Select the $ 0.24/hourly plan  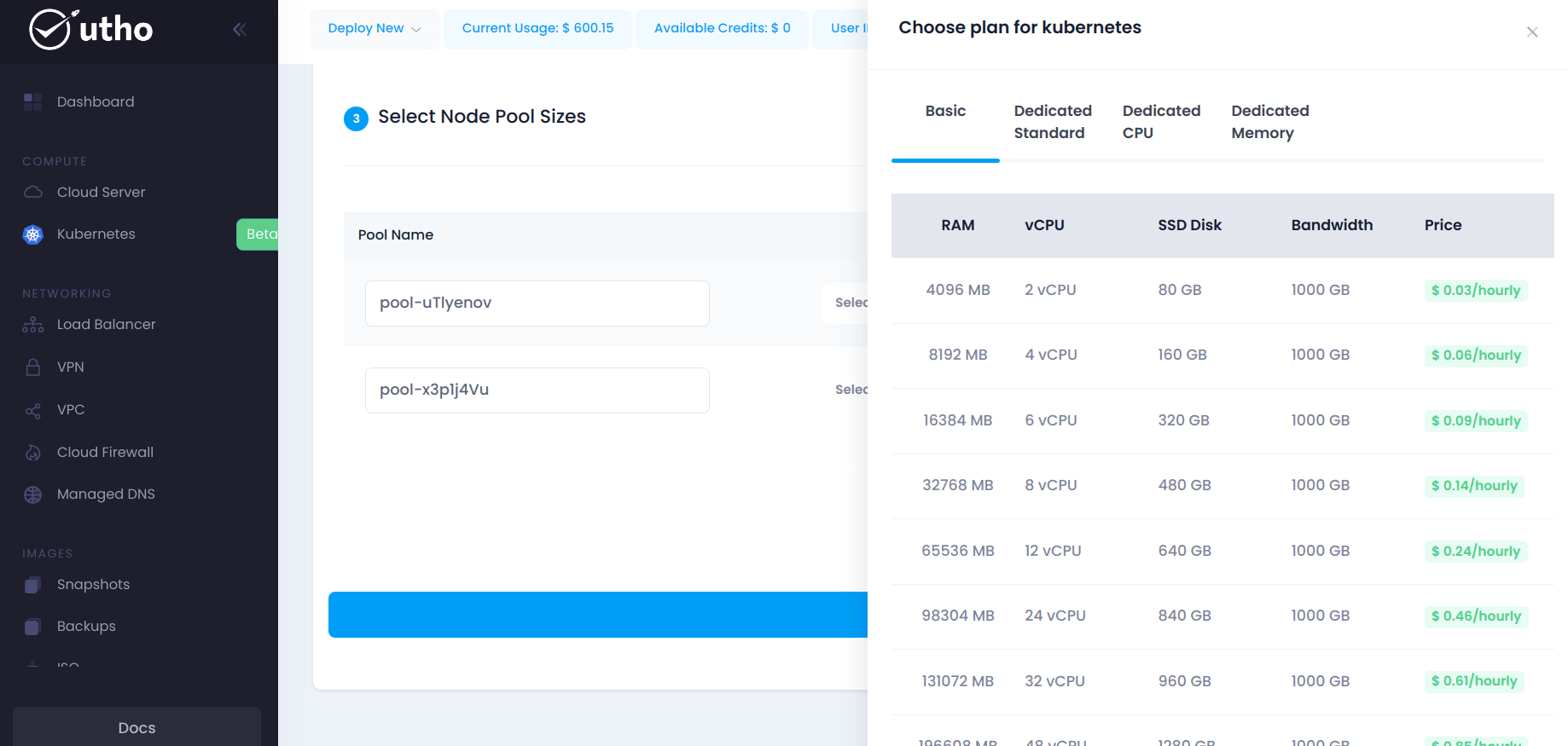[1476, 552]
